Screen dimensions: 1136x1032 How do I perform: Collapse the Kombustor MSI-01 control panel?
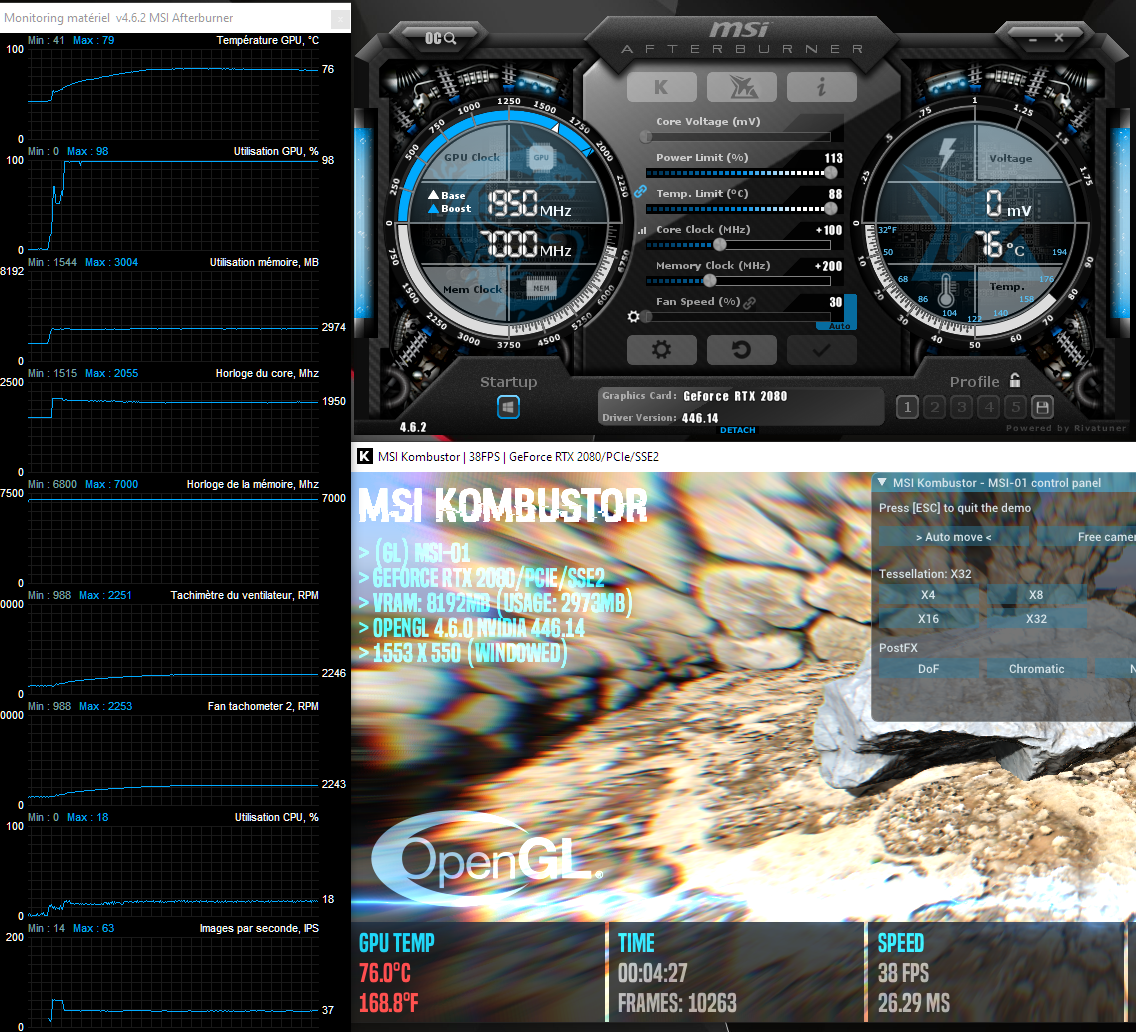tap(882, 482)
